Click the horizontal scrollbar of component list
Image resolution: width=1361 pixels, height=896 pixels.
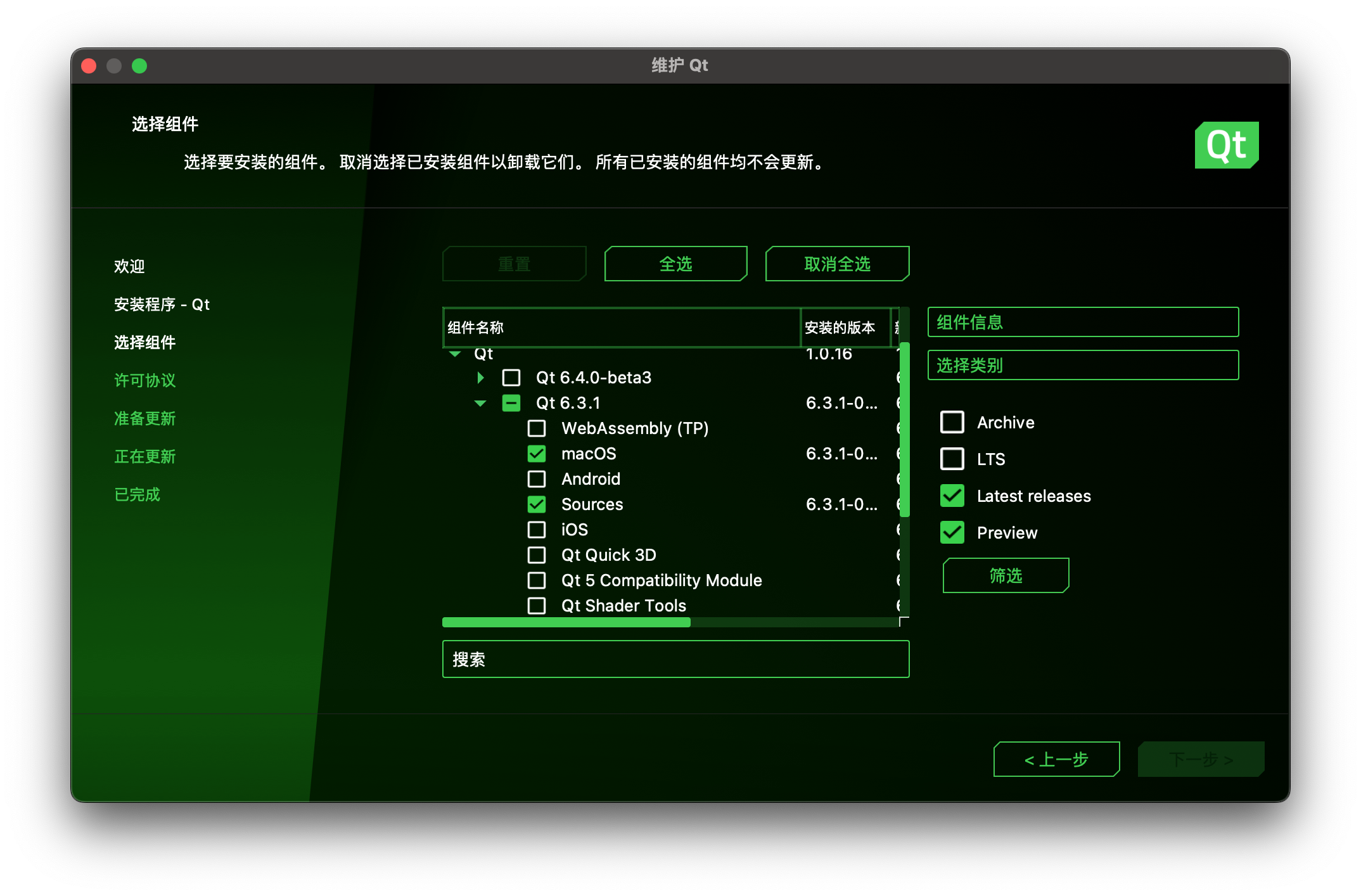[566, 622]
